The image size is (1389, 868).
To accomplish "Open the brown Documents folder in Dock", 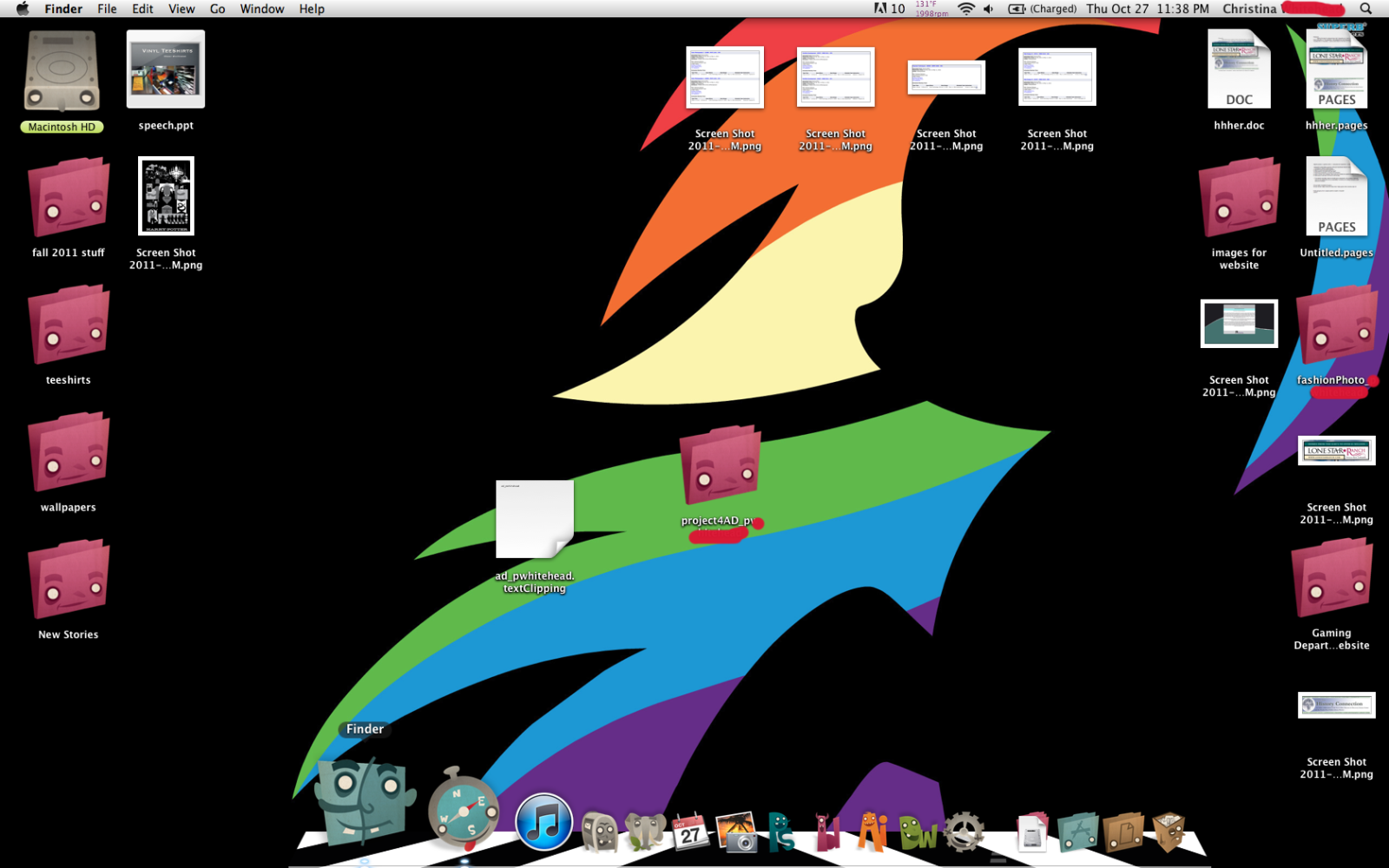I will tap(1124, 832).
